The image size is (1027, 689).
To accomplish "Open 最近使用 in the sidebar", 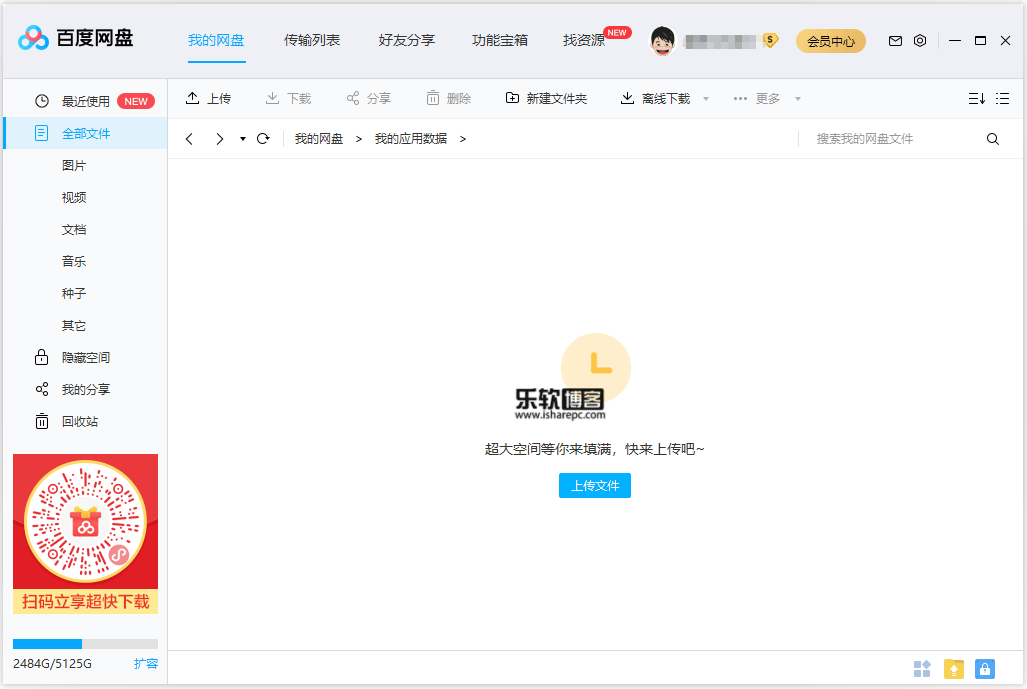I will (85, 102).
